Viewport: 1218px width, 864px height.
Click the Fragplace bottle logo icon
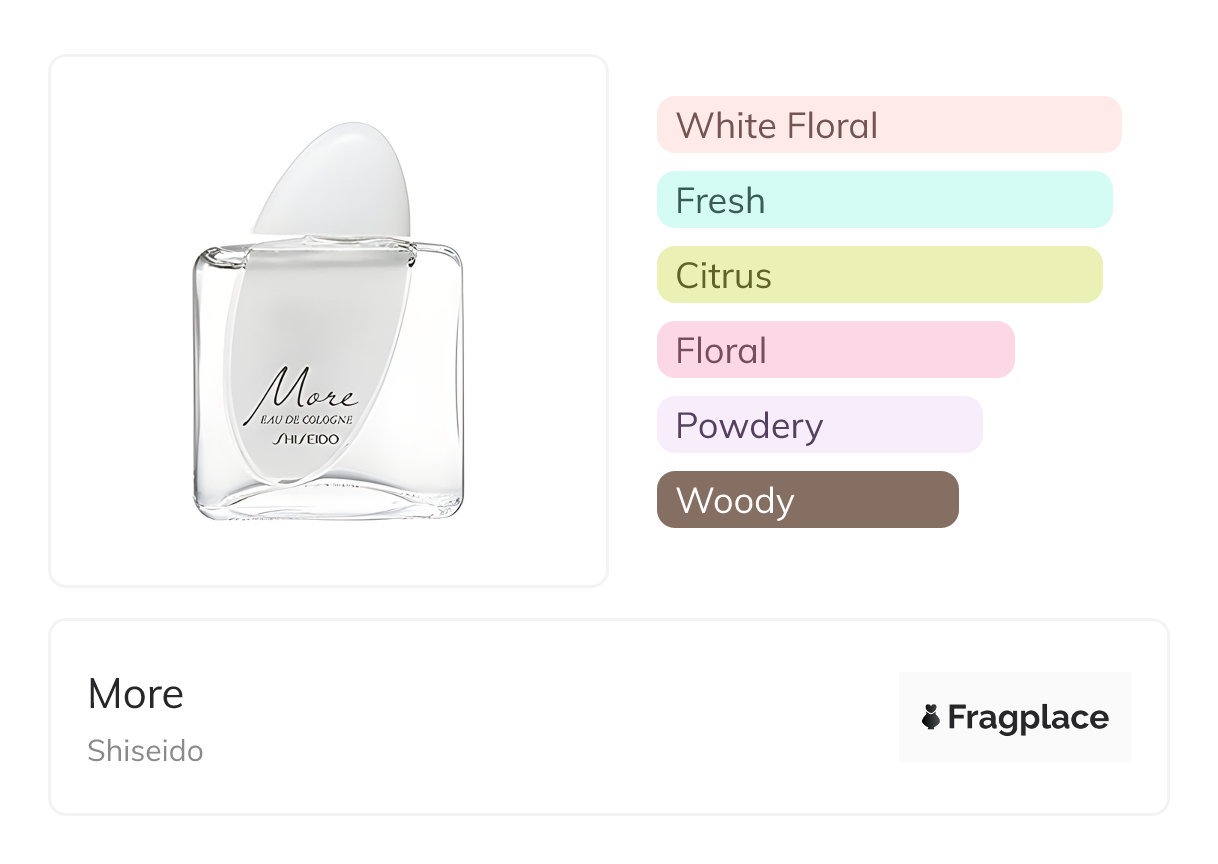[x=931, y=717]
